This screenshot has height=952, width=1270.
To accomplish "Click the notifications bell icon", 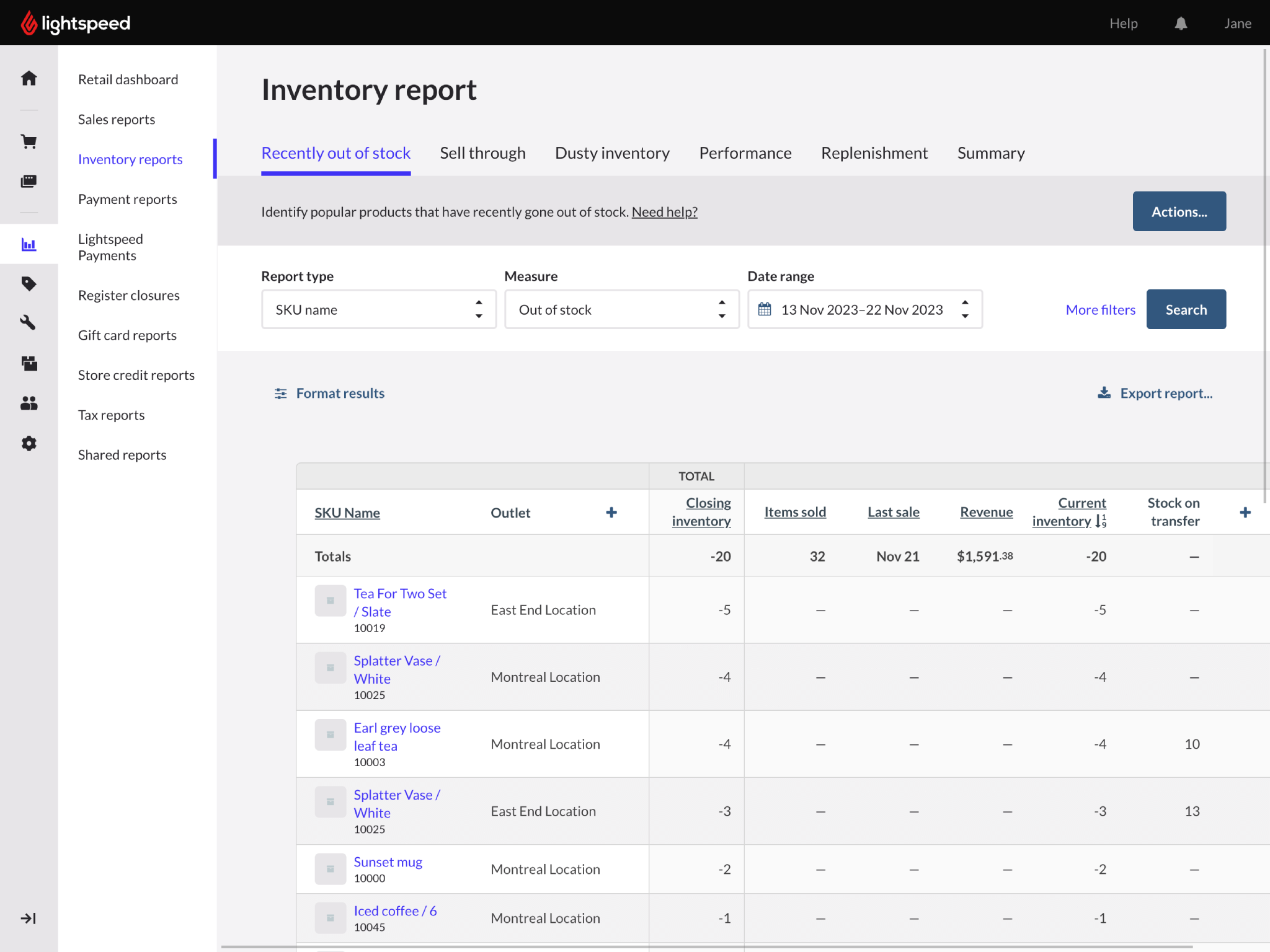I will [1181, 24].
